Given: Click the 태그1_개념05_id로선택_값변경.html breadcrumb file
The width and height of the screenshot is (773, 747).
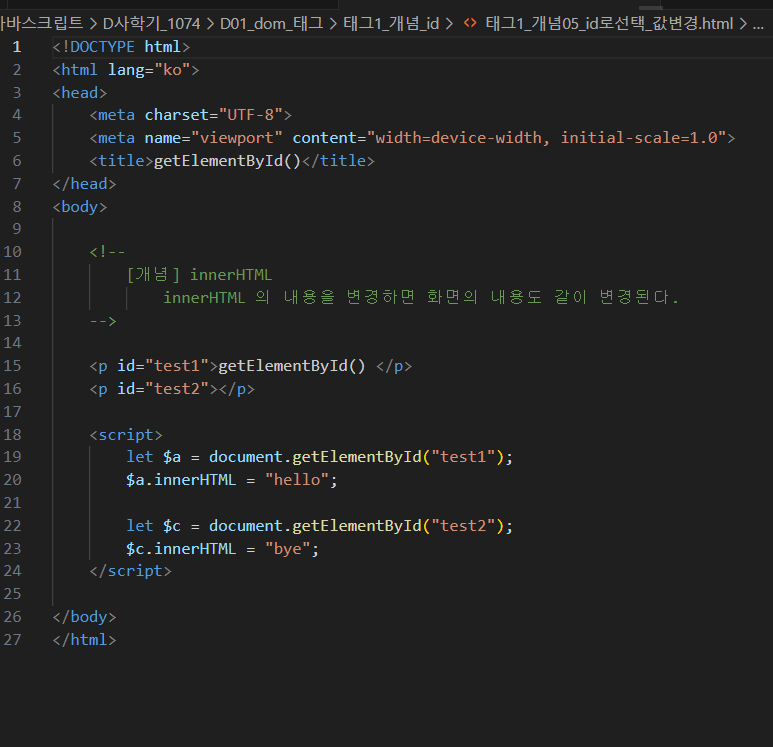Looking at the screenshot, I should click(x=609, y=23).
